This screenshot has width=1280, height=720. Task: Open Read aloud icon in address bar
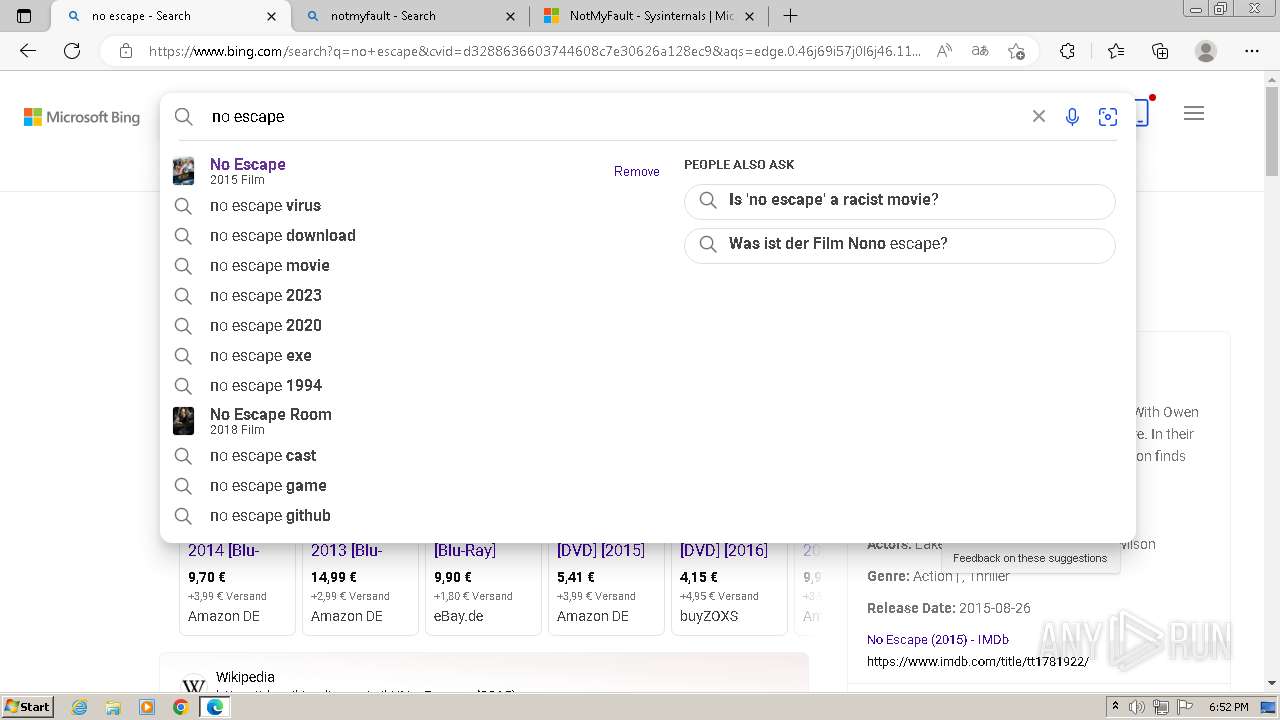pyautogui.click(x=944, y=51)
